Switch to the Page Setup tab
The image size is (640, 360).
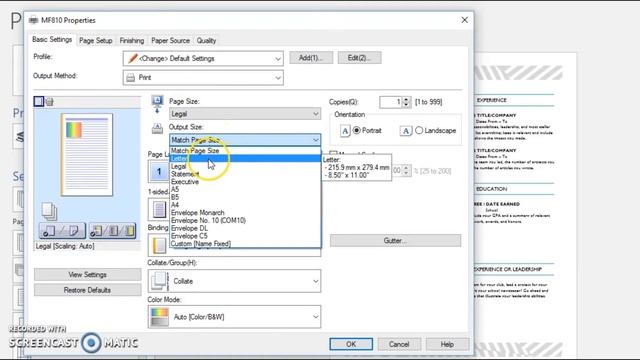pyautogui.click(x=96, y=40)
